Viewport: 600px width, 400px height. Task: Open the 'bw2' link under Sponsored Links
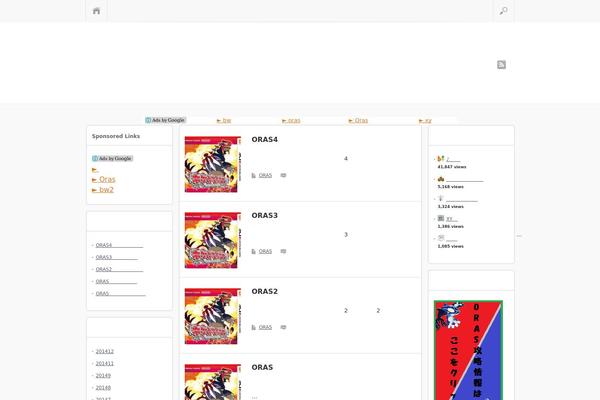[103, 189]
